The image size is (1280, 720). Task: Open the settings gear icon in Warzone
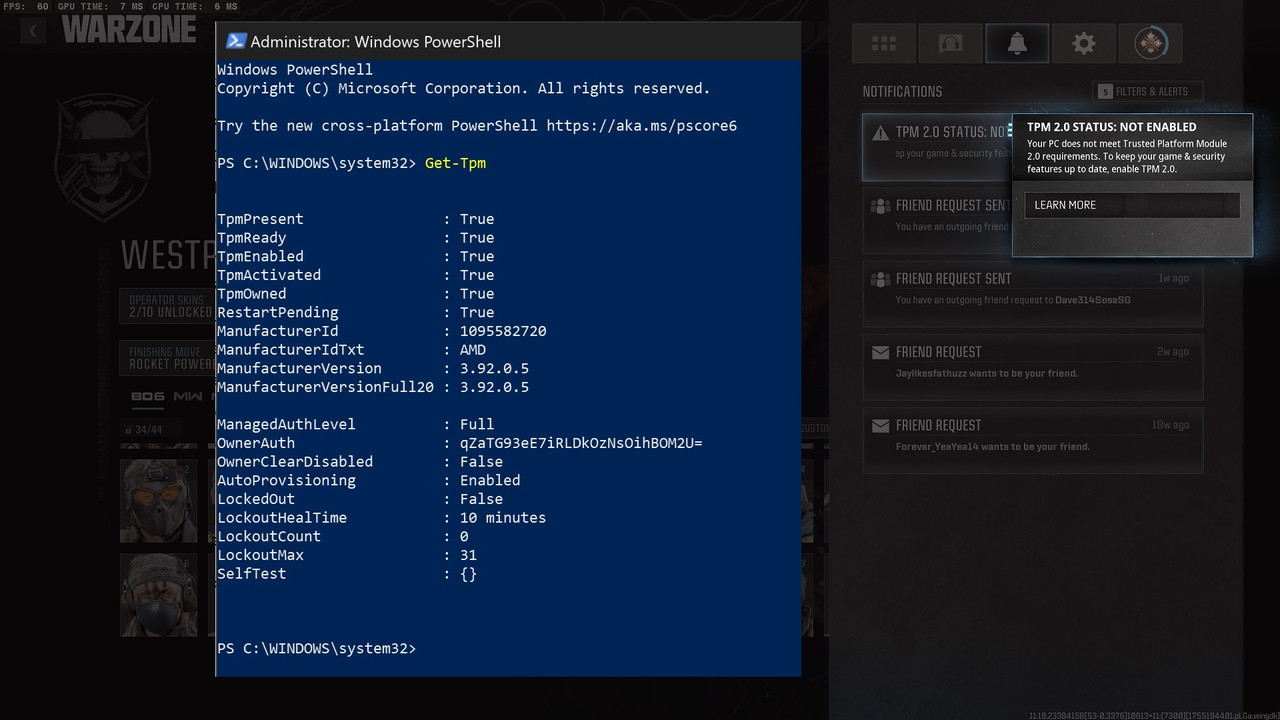click(x=1083, y=44)
